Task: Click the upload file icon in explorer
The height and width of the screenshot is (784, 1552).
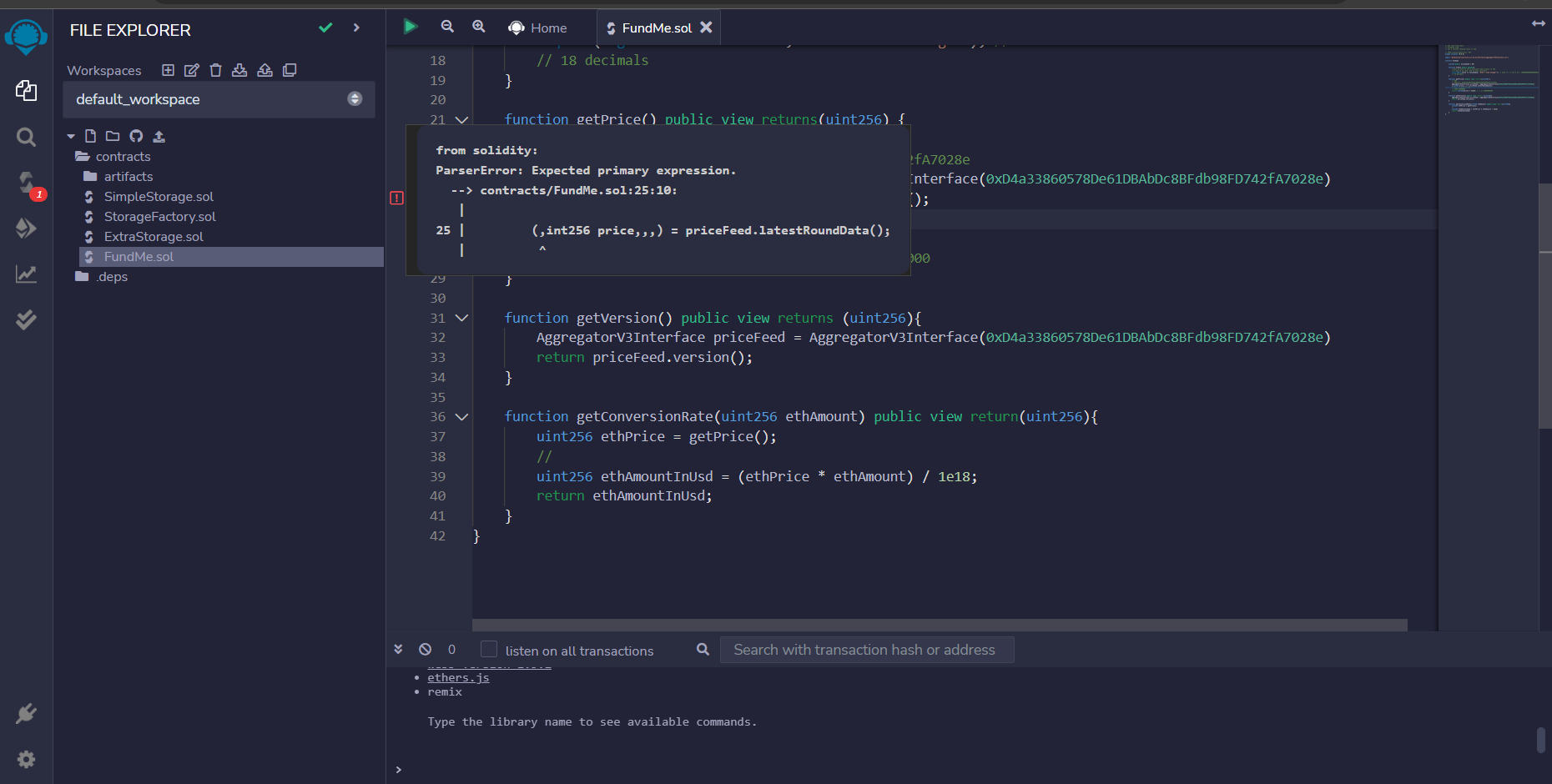Action: point(159,136)
